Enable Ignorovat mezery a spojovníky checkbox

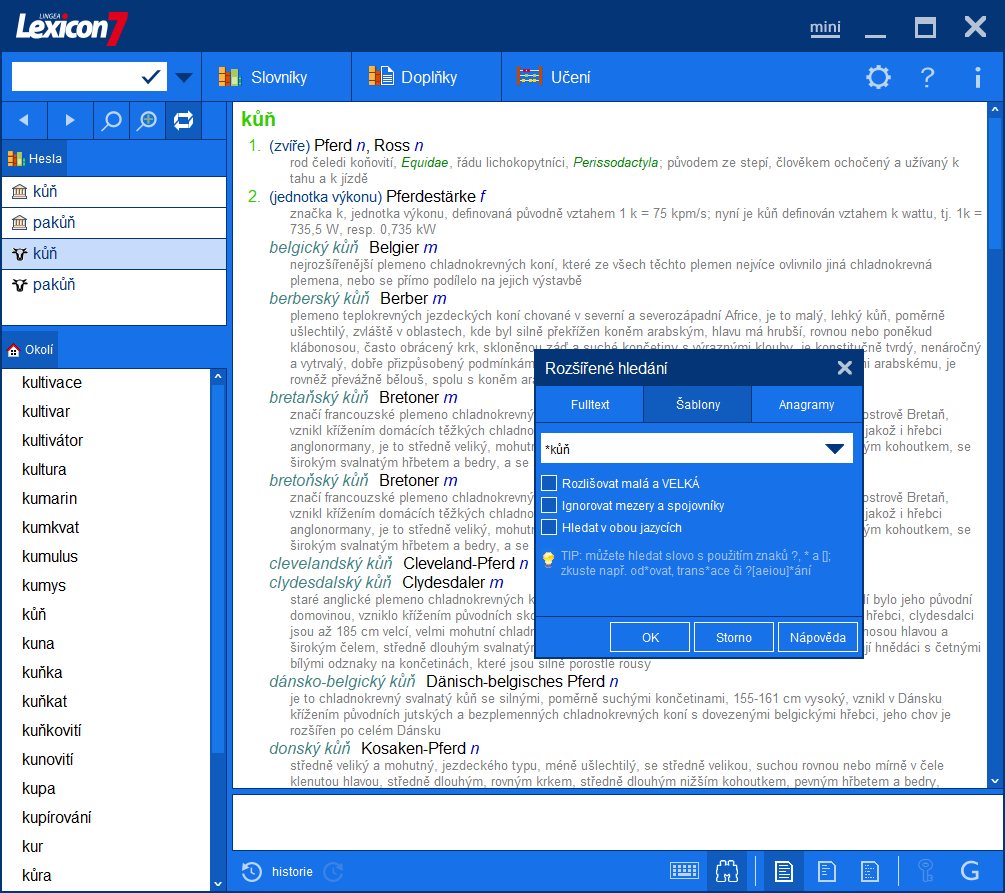[549, 505]
